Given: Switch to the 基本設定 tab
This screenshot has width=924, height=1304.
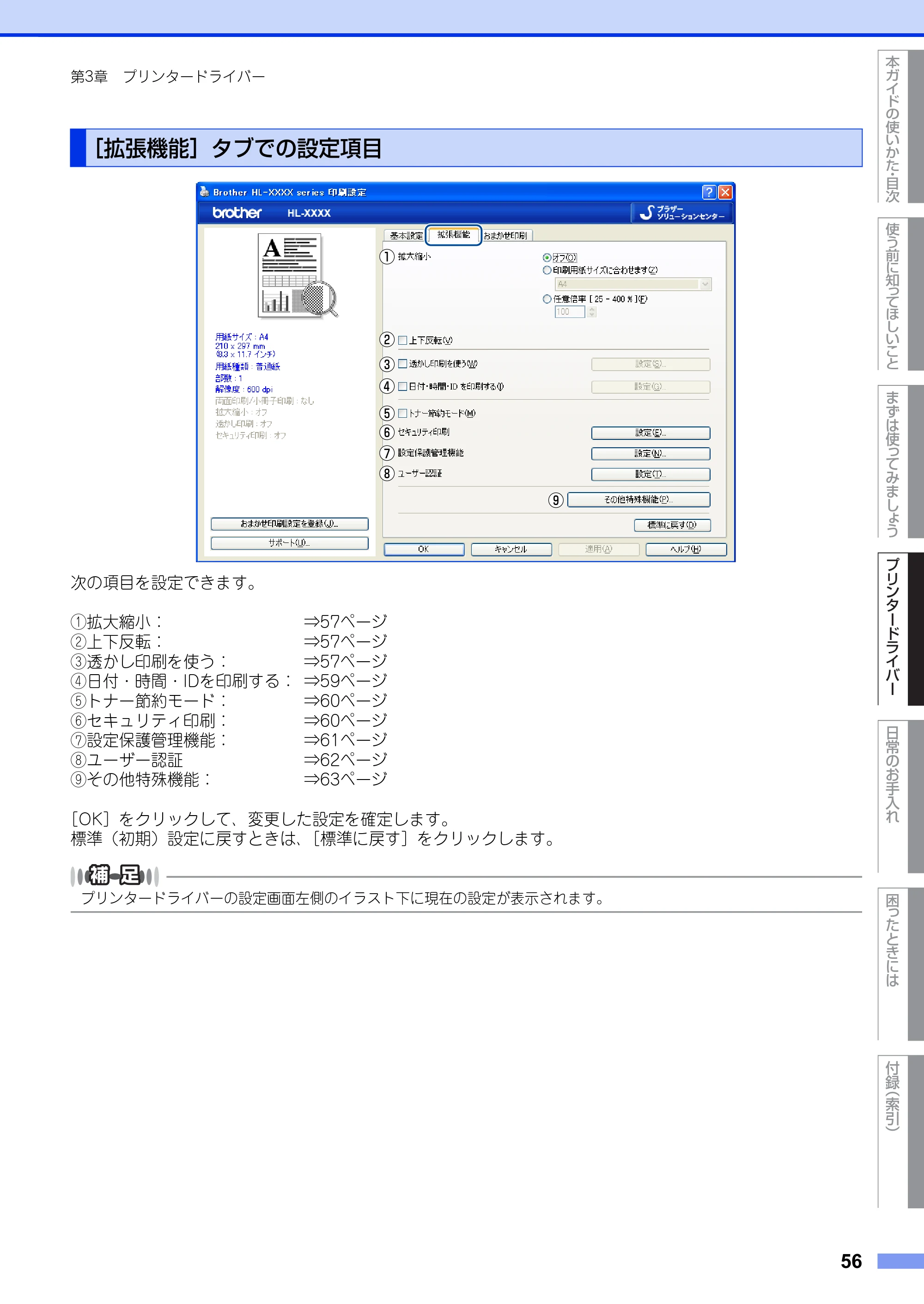Looking at the screenshot, I should [406, 236].
